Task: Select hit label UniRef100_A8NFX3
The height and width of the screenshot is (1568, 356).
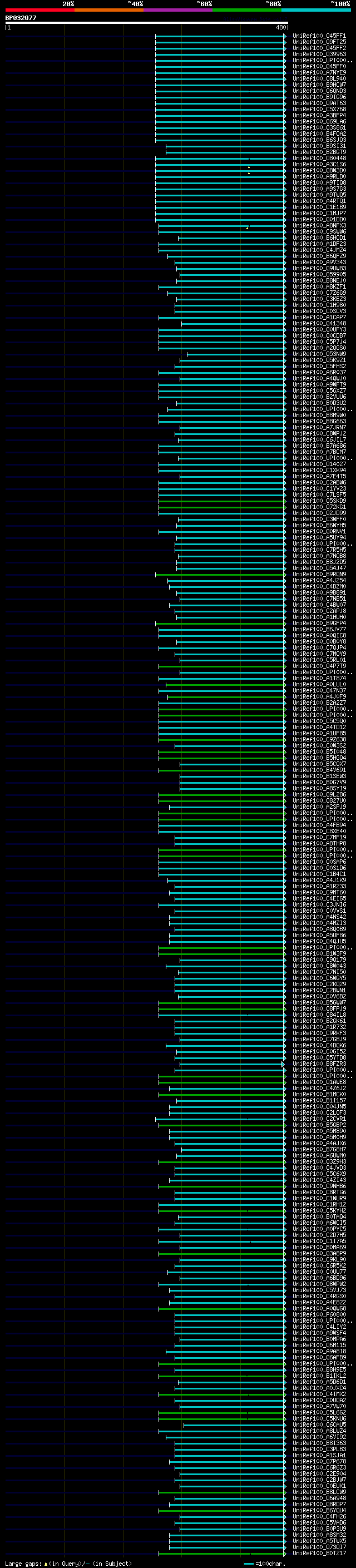Action: (x=319, y=225)
